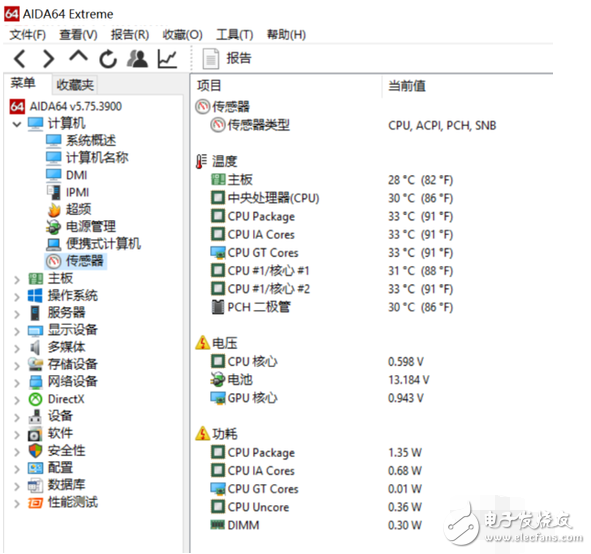
Task: Collapse the 计算机 tree node
Action: [17, 124]
